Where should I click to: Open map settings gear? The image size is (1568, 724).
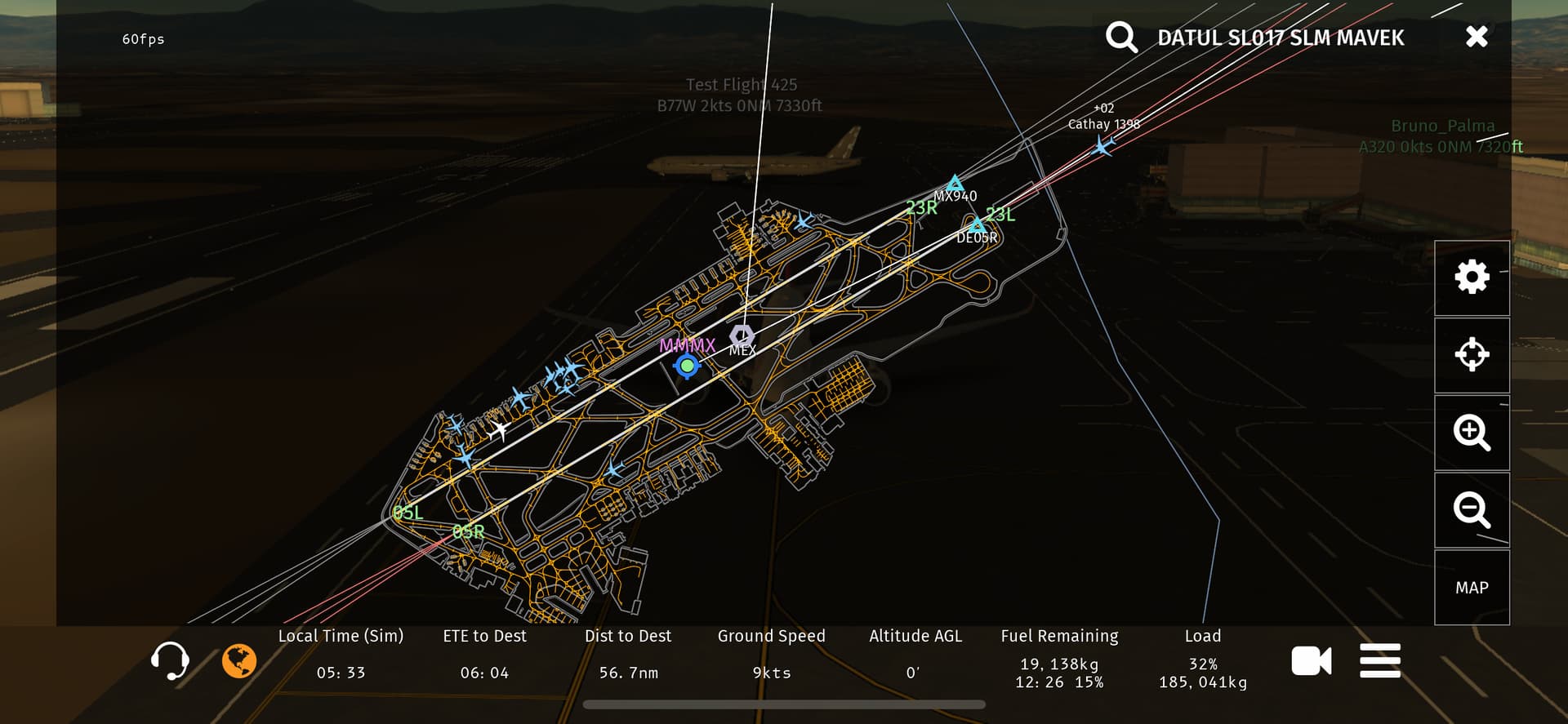1472,278
